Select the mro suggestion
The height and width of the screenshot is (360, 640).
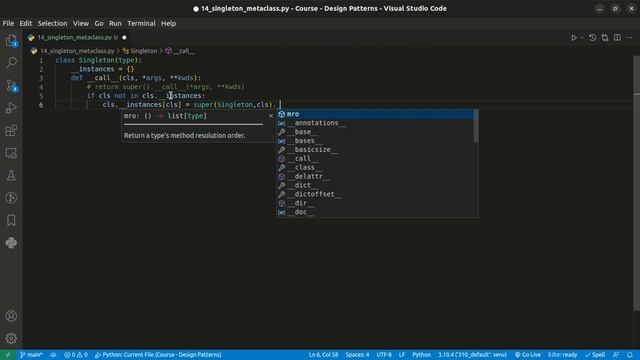click(376, 114)
